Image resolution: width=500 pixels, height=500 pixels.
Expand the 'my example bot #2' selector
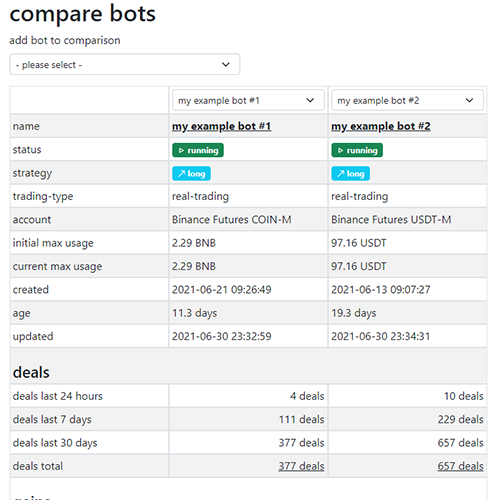pos(407,100)
